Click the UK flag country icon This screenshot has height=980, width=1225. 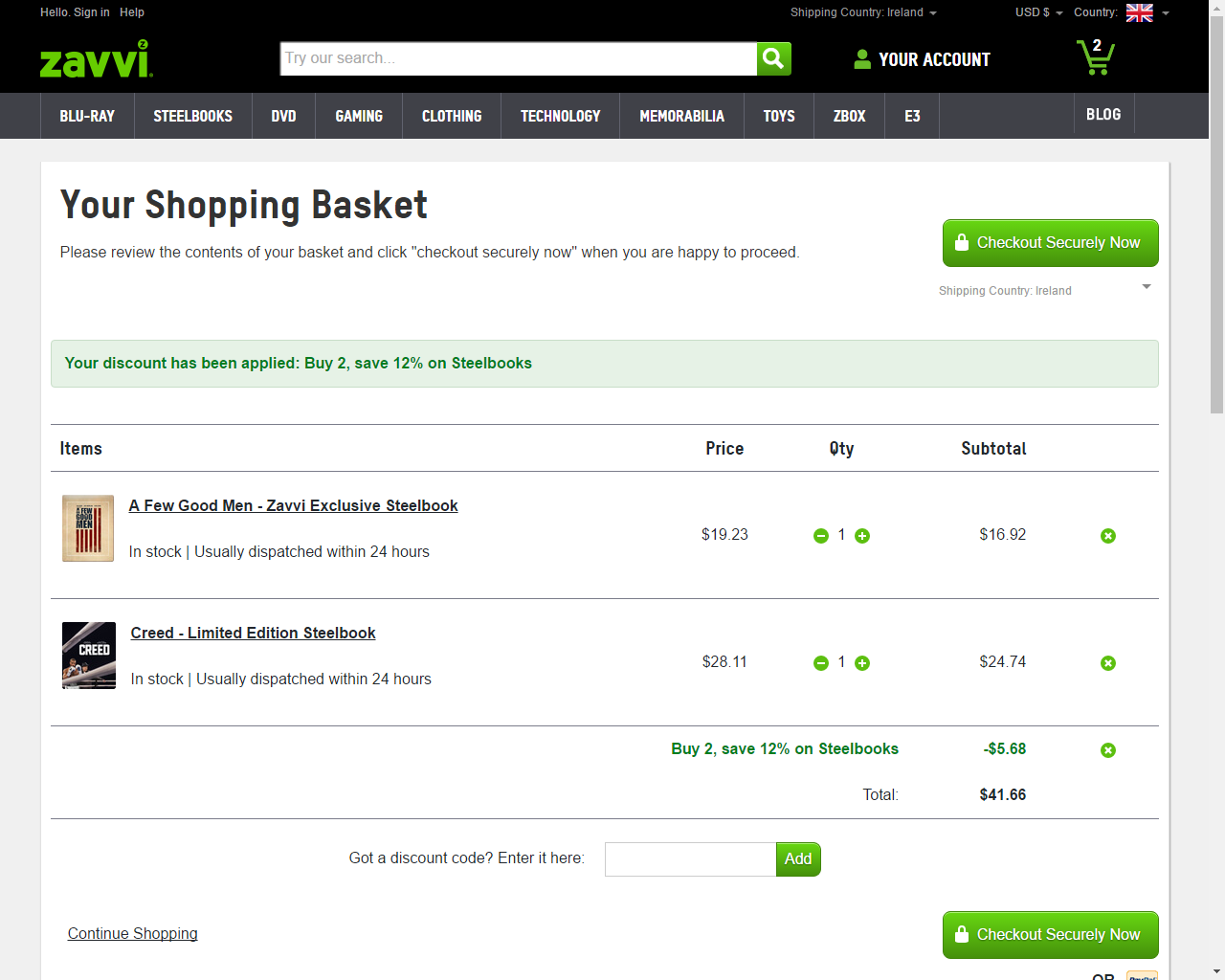click(x=1140, y=12)
